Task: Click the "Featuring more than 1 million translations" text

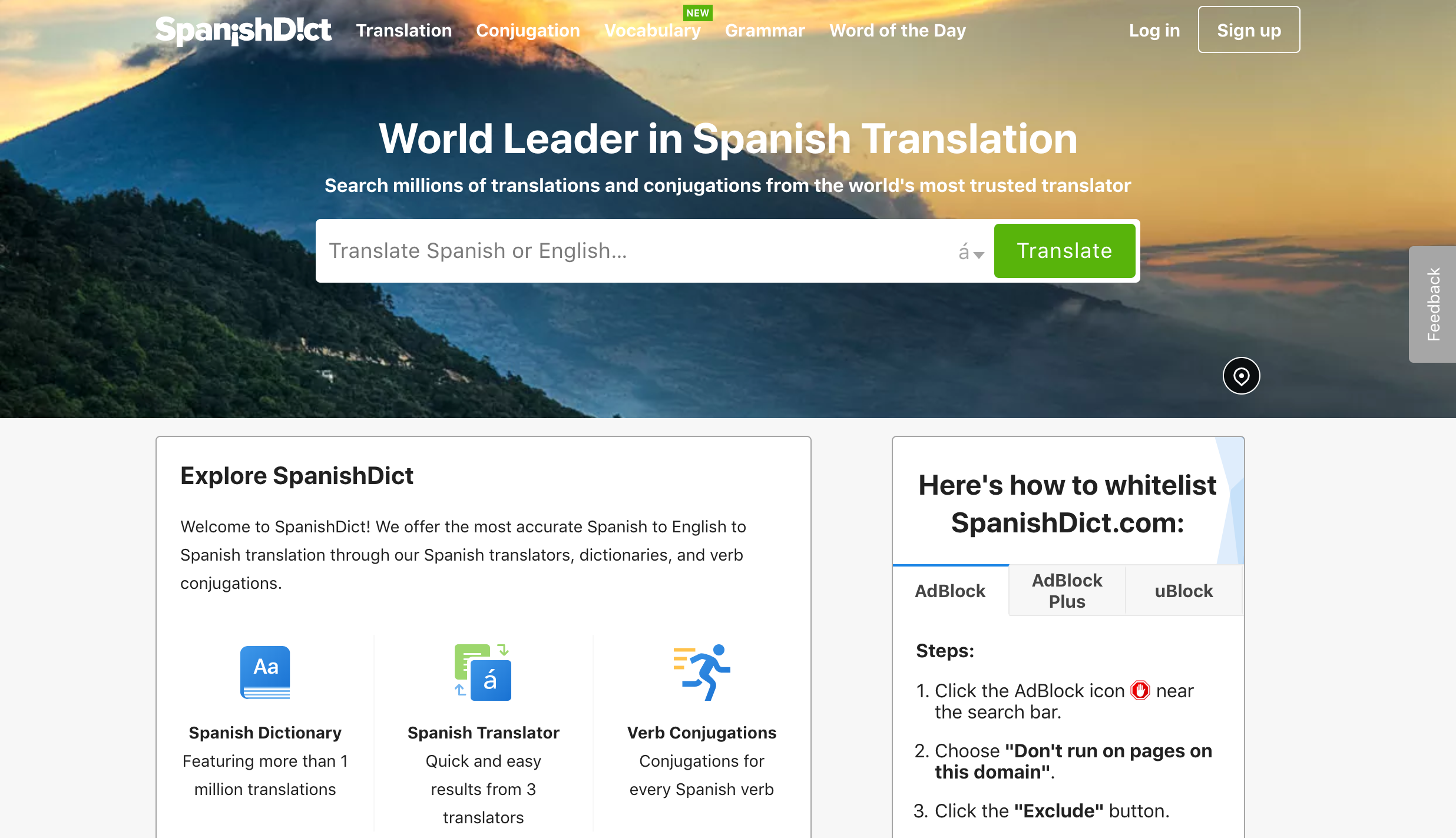Action: (265, 775)
